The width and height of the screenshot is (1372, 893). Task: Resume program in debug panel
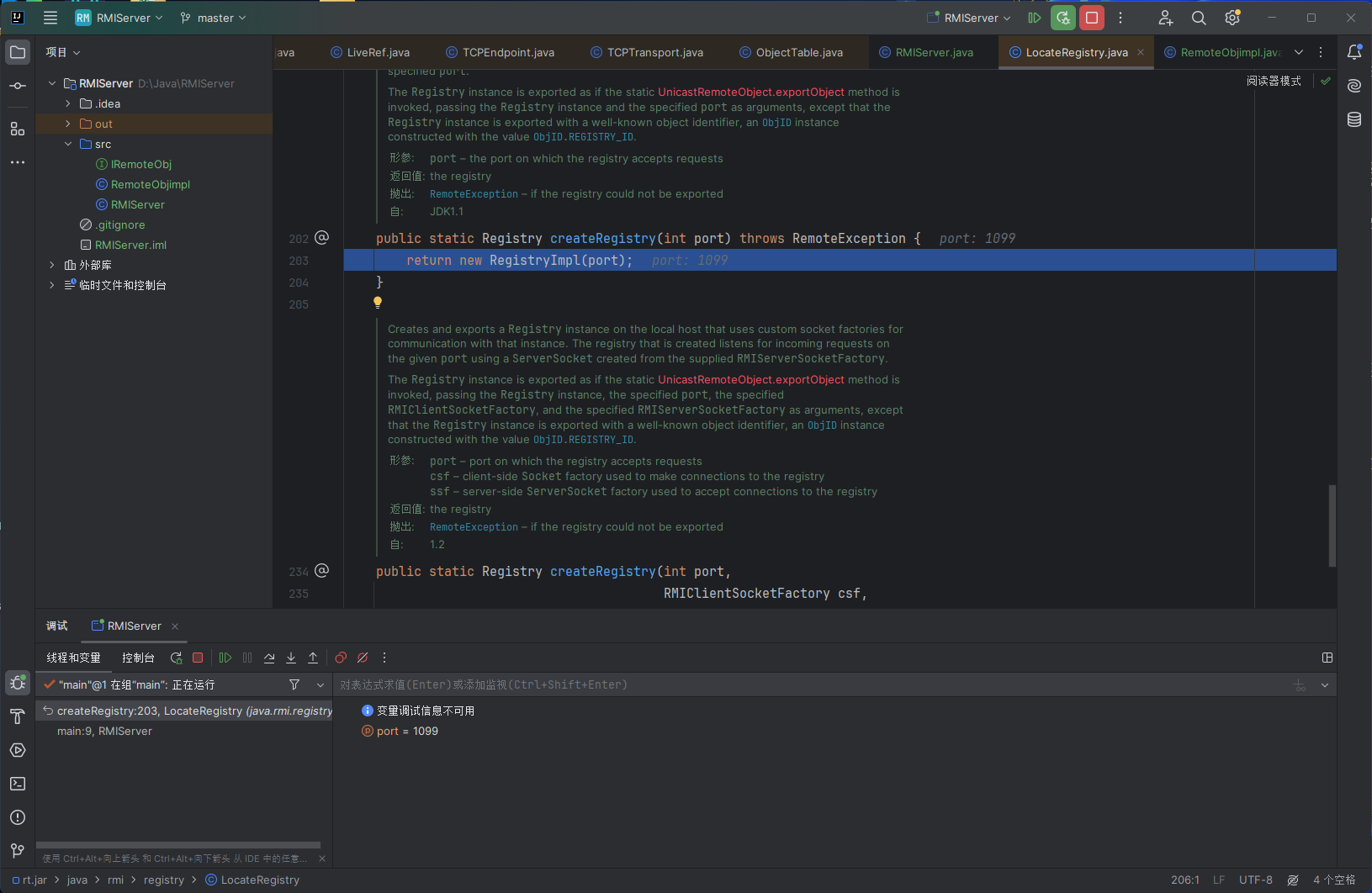point(225,658)
